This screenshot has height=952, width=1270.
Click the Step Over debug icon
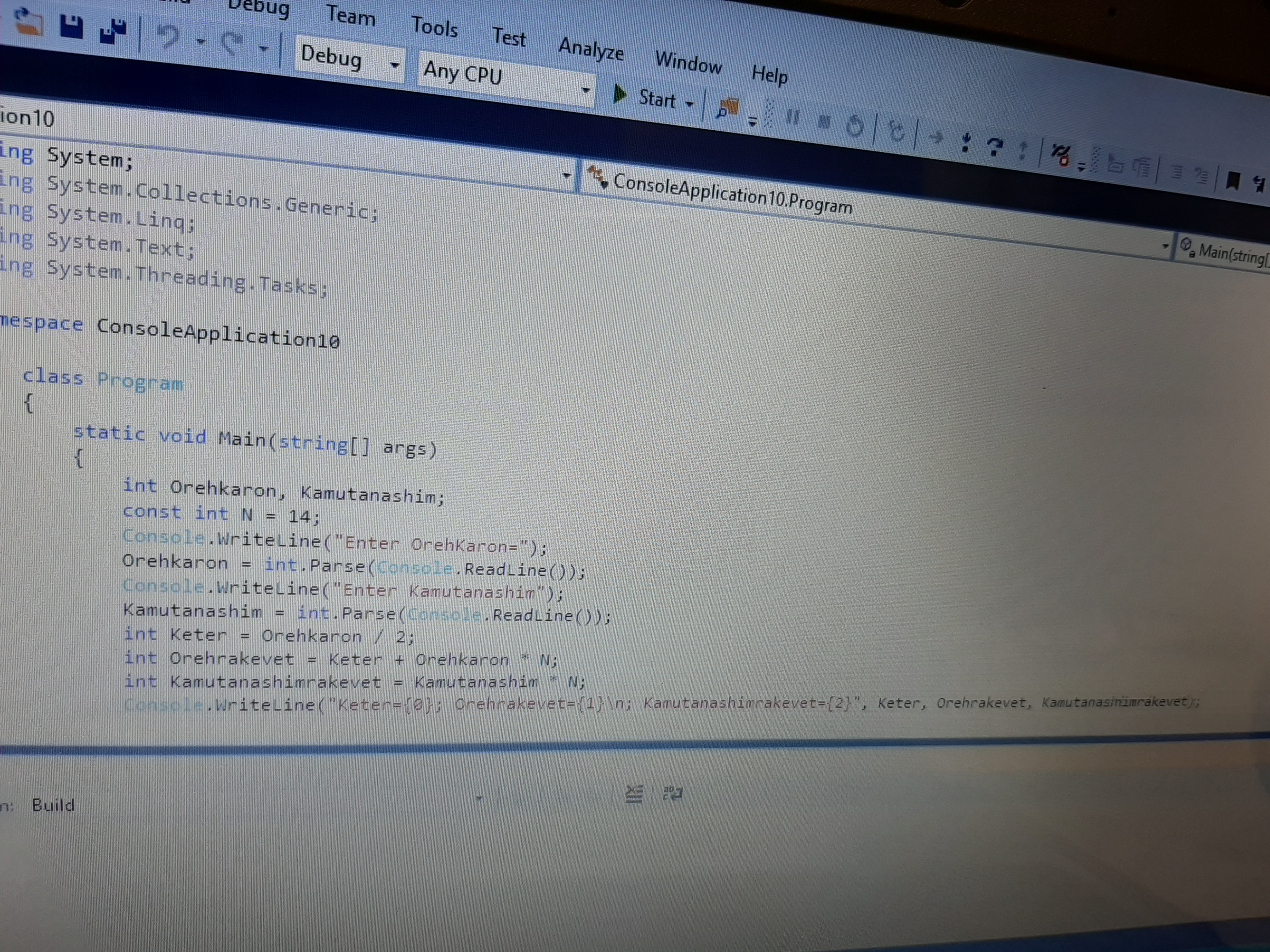click(x=994, y=147)
